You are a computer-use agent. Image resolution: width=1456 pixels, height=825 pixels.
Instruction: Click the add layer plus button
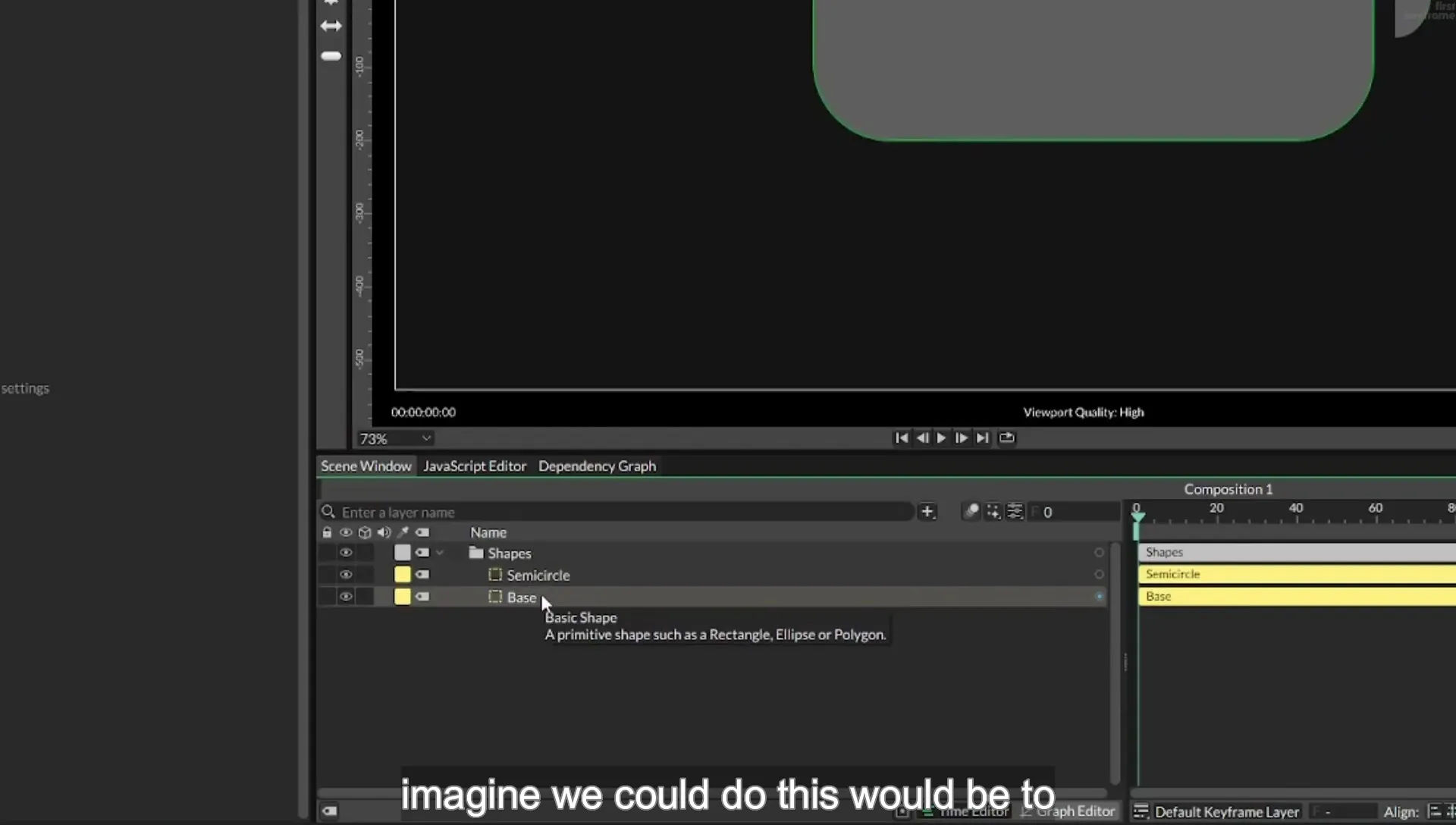coord(927,512)
